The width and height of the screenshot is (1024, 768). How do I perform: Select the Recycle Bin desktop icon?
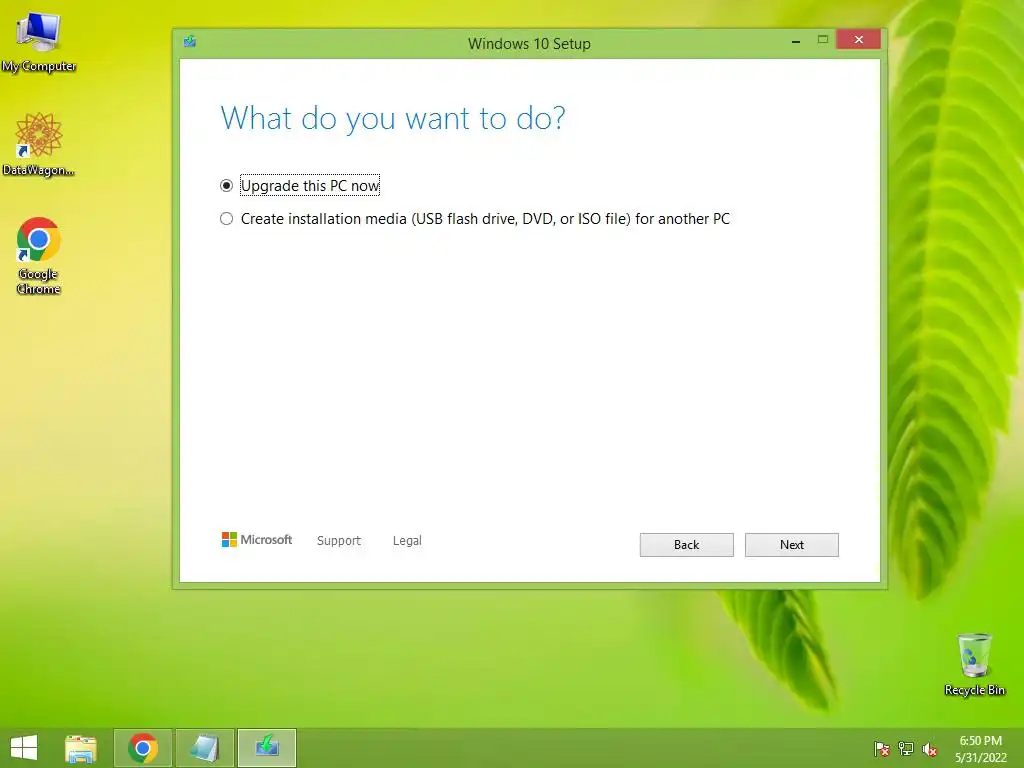click(974, 664)
